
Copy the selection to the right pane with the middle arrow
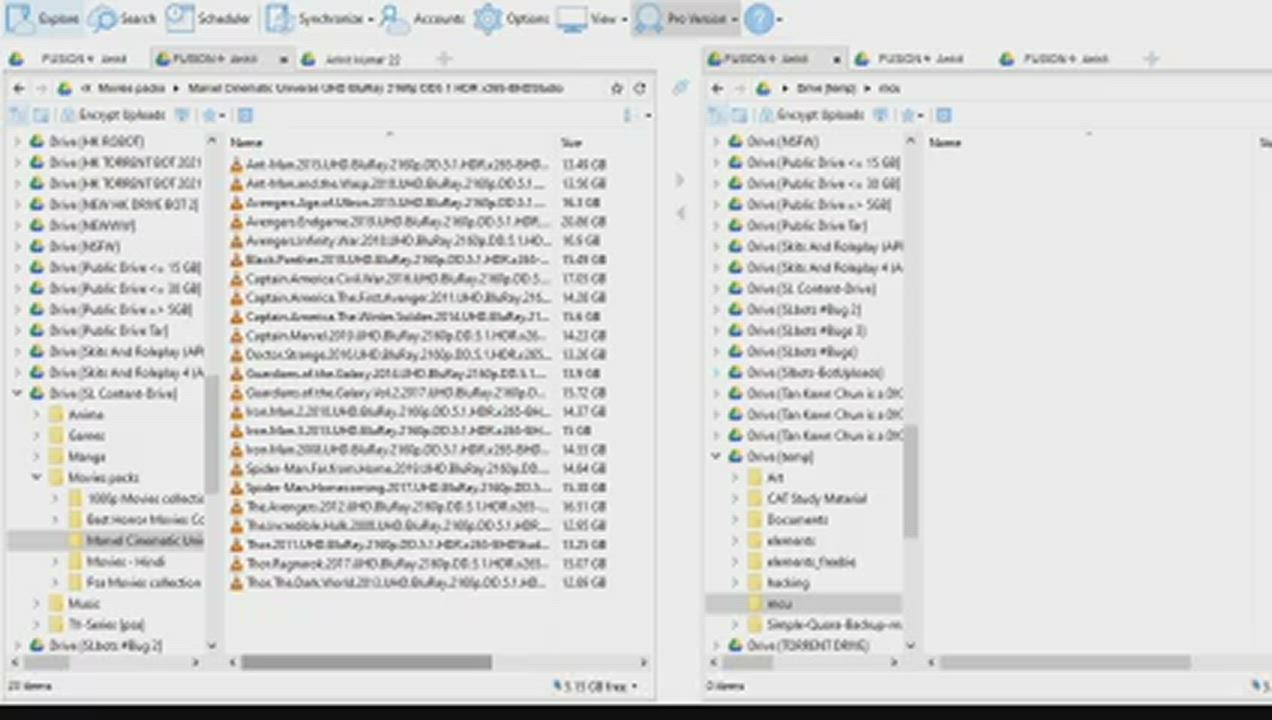click(680, 180)
